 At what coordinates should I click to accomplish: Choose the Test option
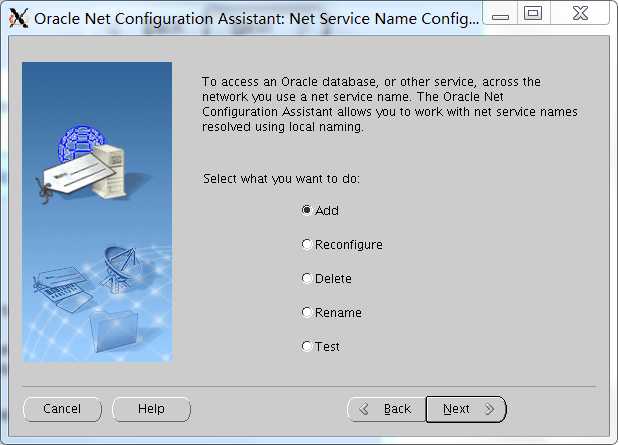[320, 346]
